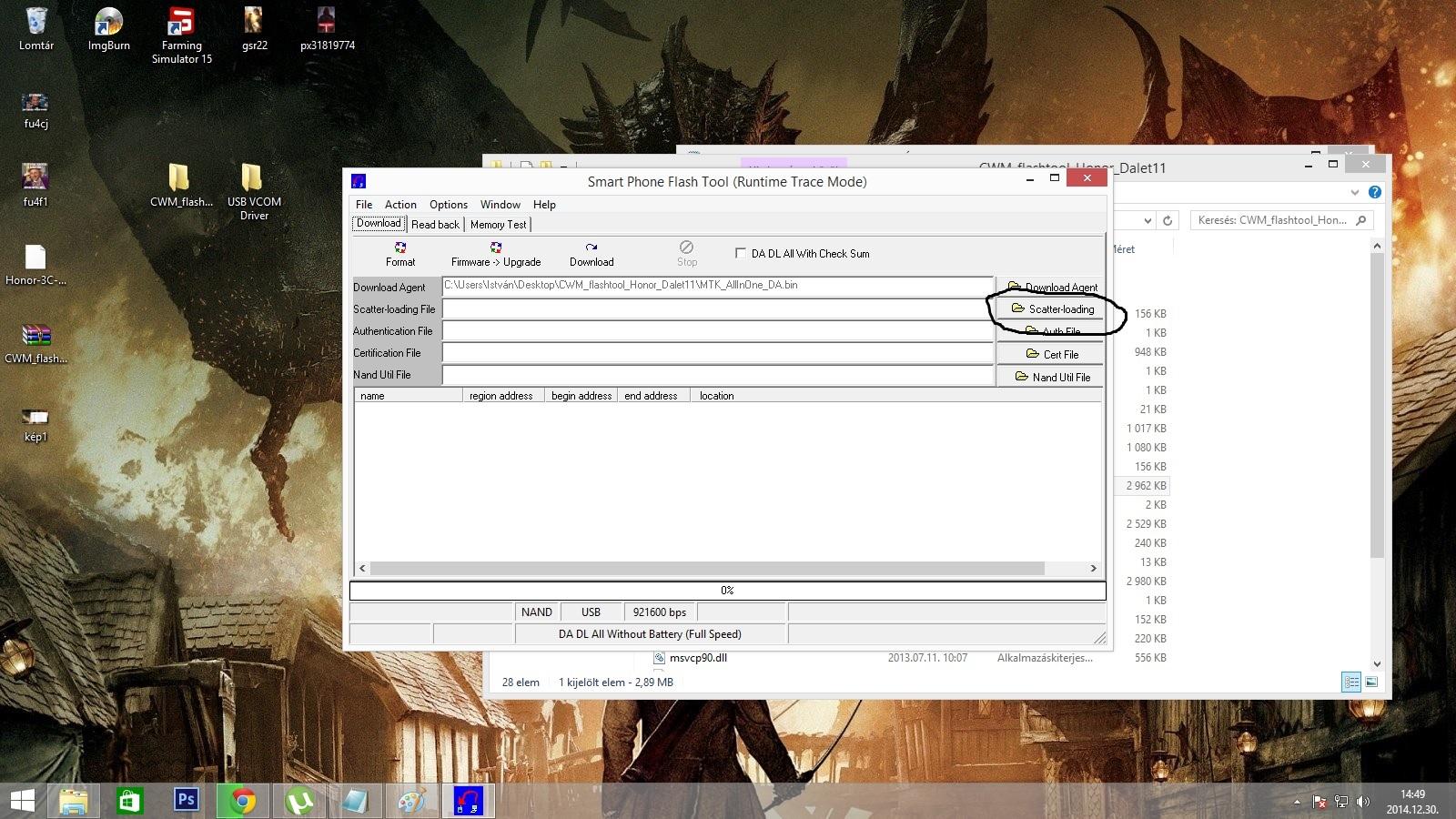The height and width of the screenshot is (819, 1456).
Task: Open the Options menu
Action: pyautogui.click(x=449, y=205)
